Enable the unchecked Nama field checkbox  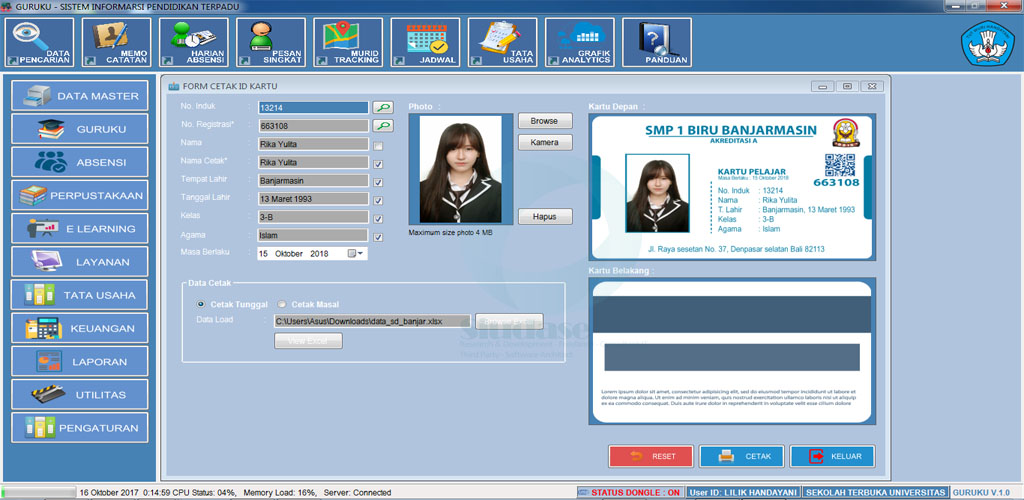pos(378,146)
